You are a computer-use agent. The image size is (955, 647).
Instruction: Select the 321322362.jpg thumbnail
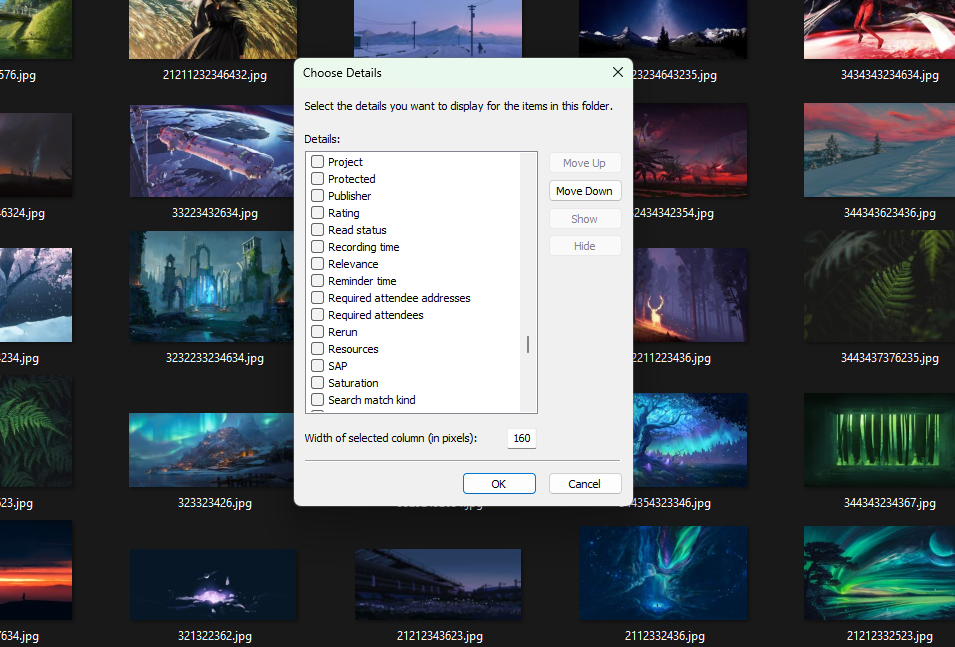tap(213, 584)
